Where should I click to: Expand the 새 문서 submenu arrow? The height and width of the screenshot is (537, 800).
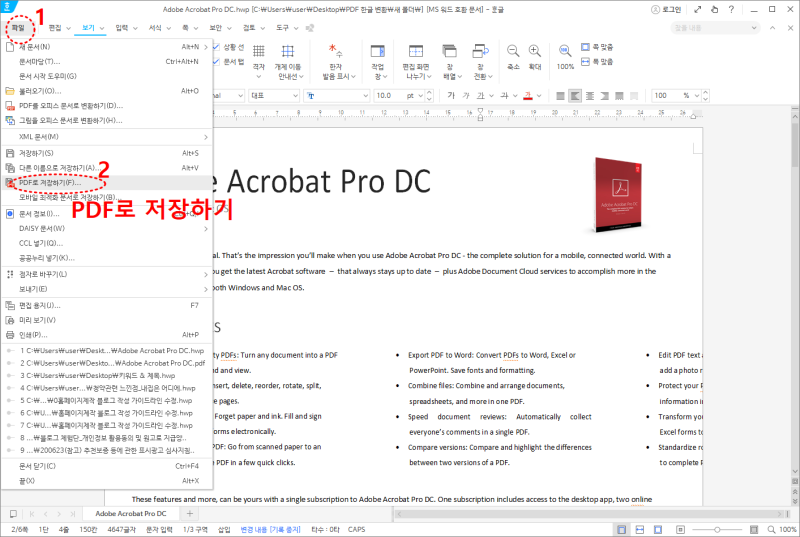pyautogui.click(x=206, y=47)
